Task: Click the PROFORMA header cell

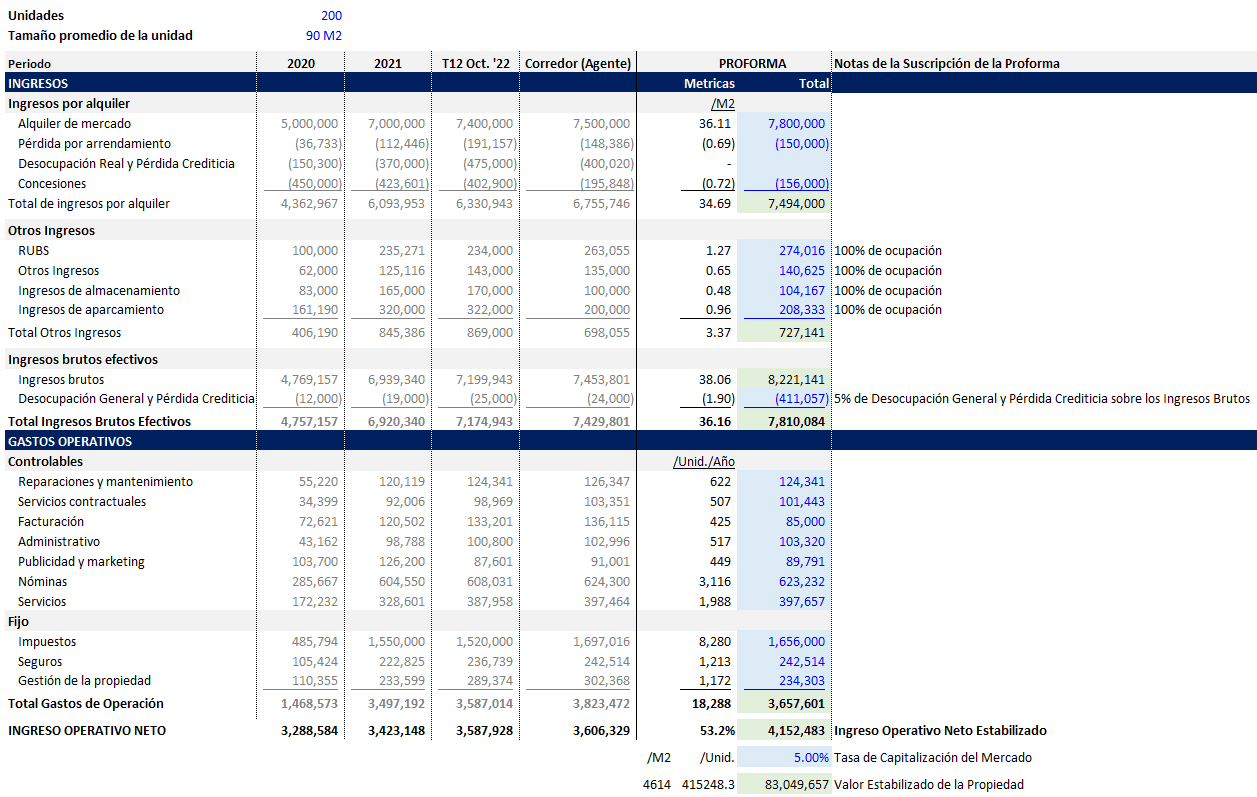Action: [x=752, y=64]
